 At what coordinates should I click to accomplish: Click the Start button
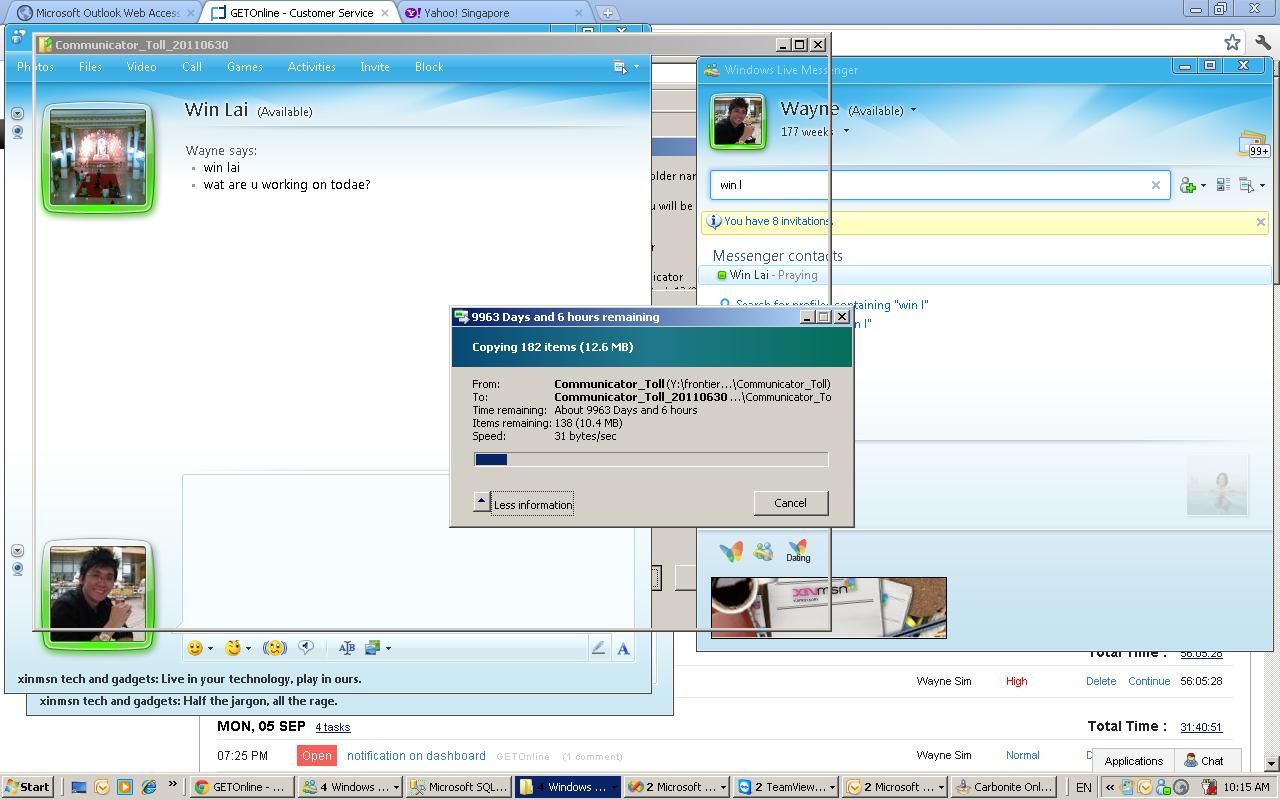point(27,787)
